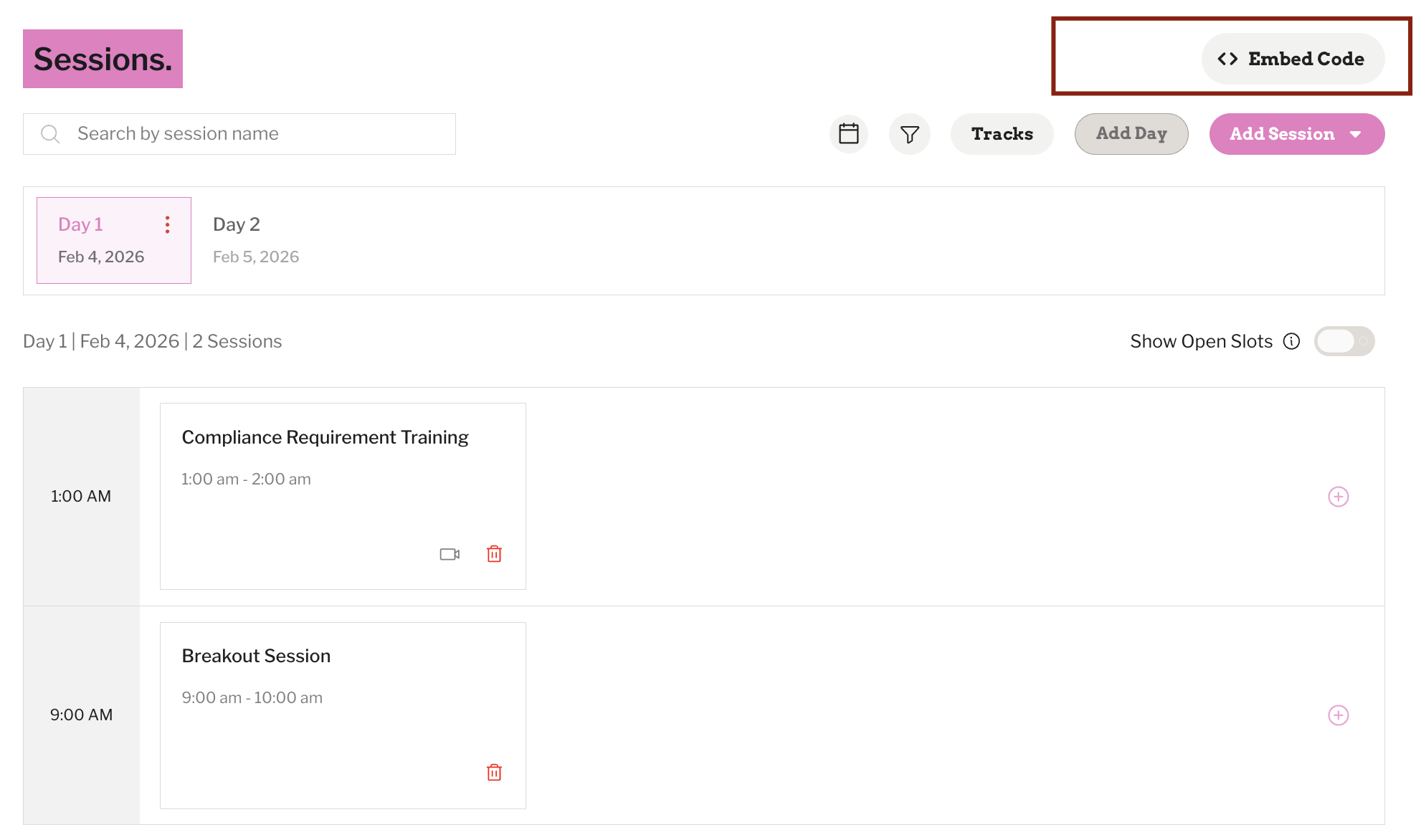This screenshot has width=1421, height=840.
Task: Click the video camera icon on Compliance Training
Action: click(x=450, y=554)
